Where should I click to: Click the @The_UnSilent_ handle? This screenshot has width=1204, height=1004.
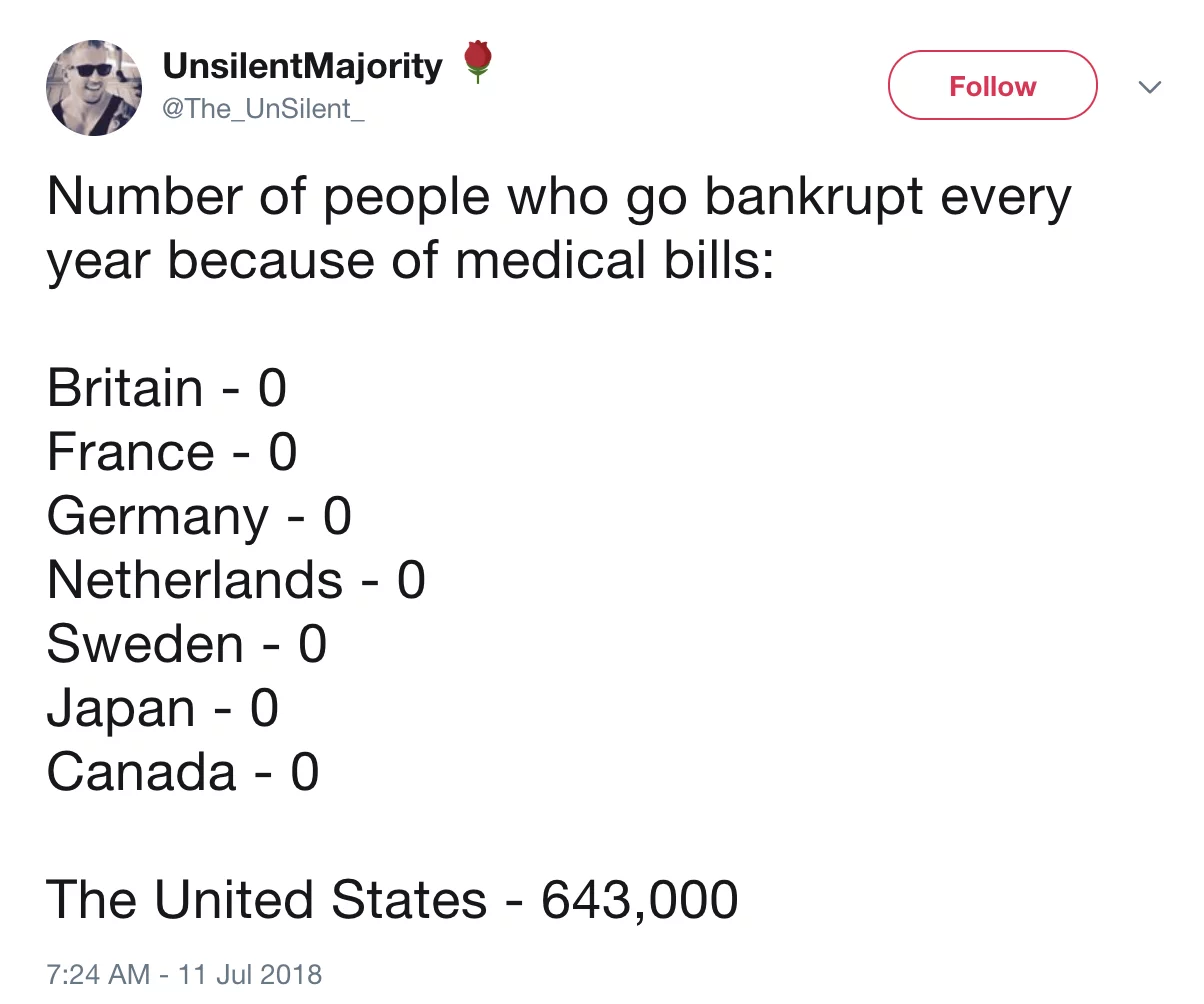[262, 108]
